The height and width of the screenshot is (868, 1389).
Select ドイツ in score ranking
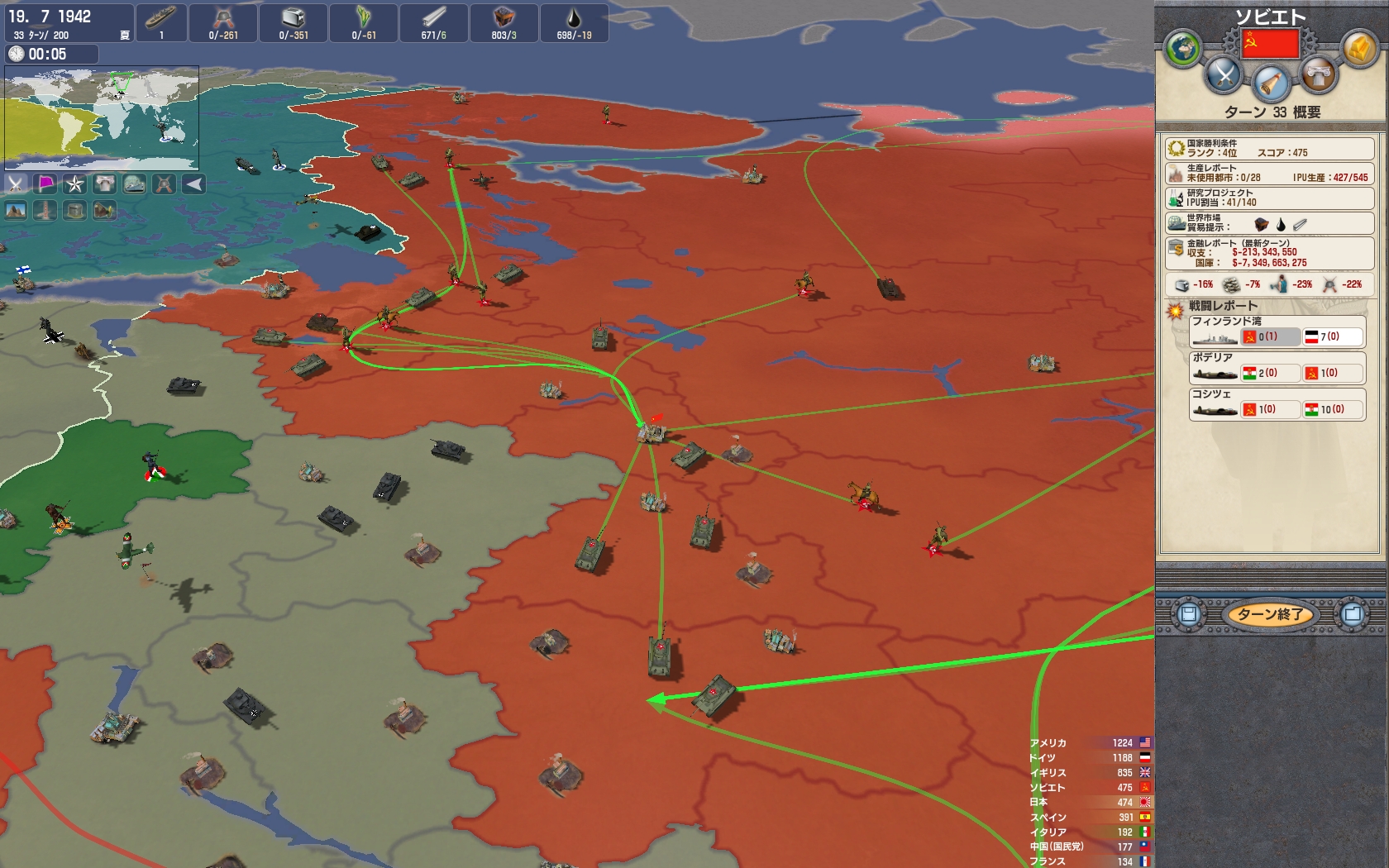tap(1091, 758)
